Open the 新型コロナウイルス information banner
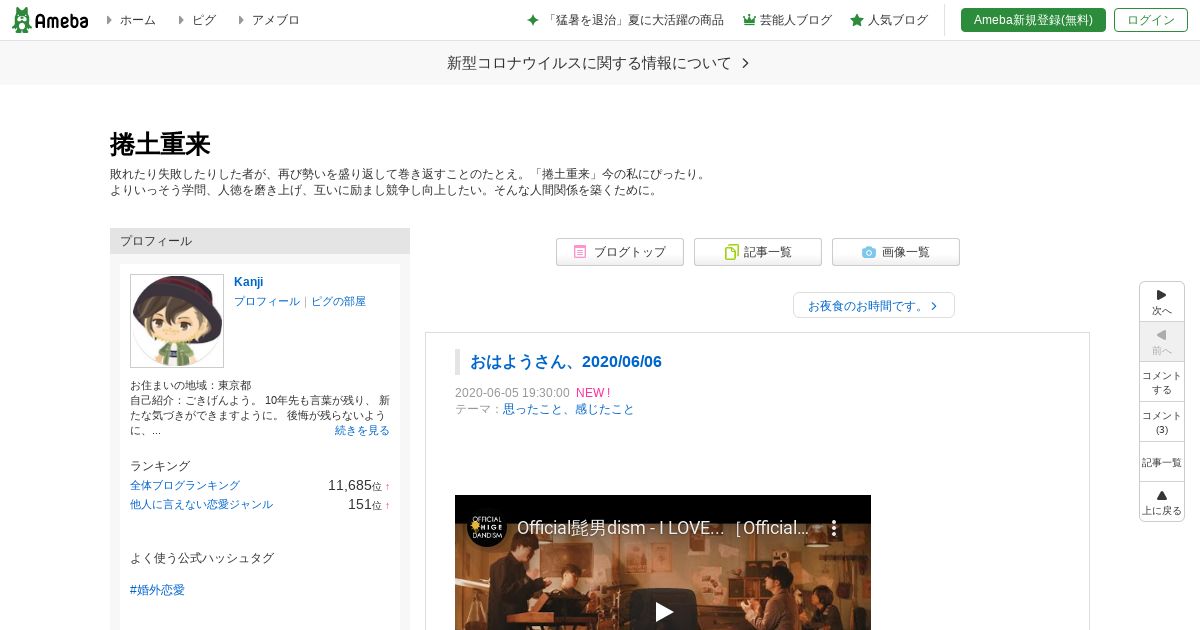This screenshot has width=1200, height=630. [x=599, y=63]
